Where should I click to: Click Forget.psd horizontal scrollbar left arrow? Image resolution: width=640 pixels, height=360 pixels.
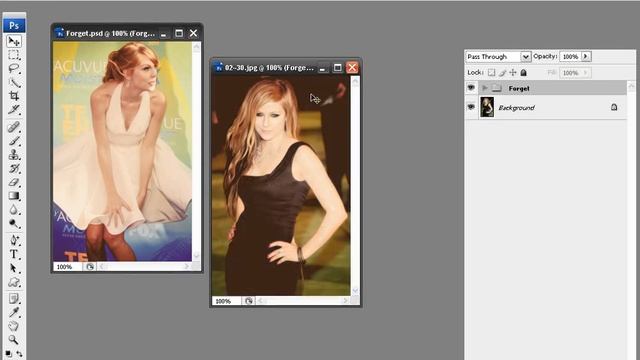pos(102,267)
